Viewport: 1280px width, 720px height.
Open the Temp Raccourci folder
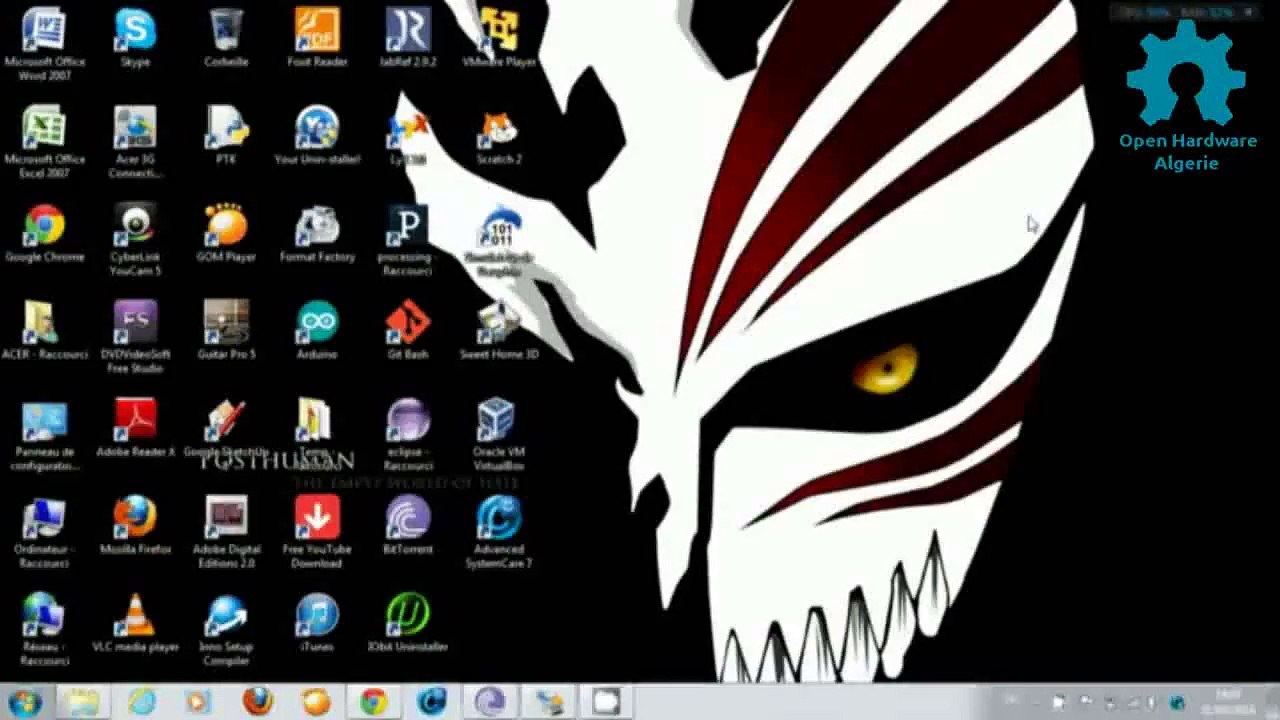317,434
